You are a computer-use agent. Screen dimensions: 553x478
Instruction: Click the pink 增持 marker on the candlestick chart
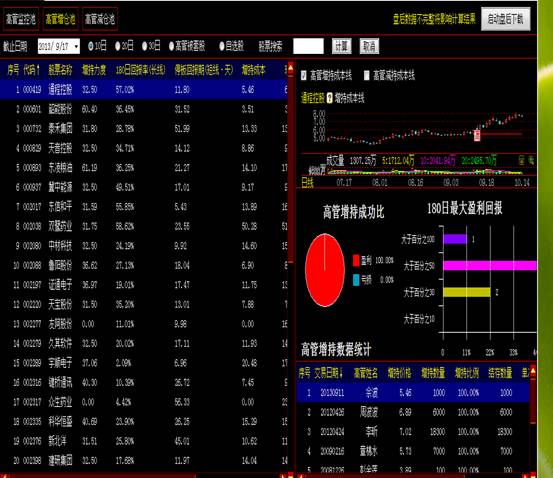click(477, 135)
